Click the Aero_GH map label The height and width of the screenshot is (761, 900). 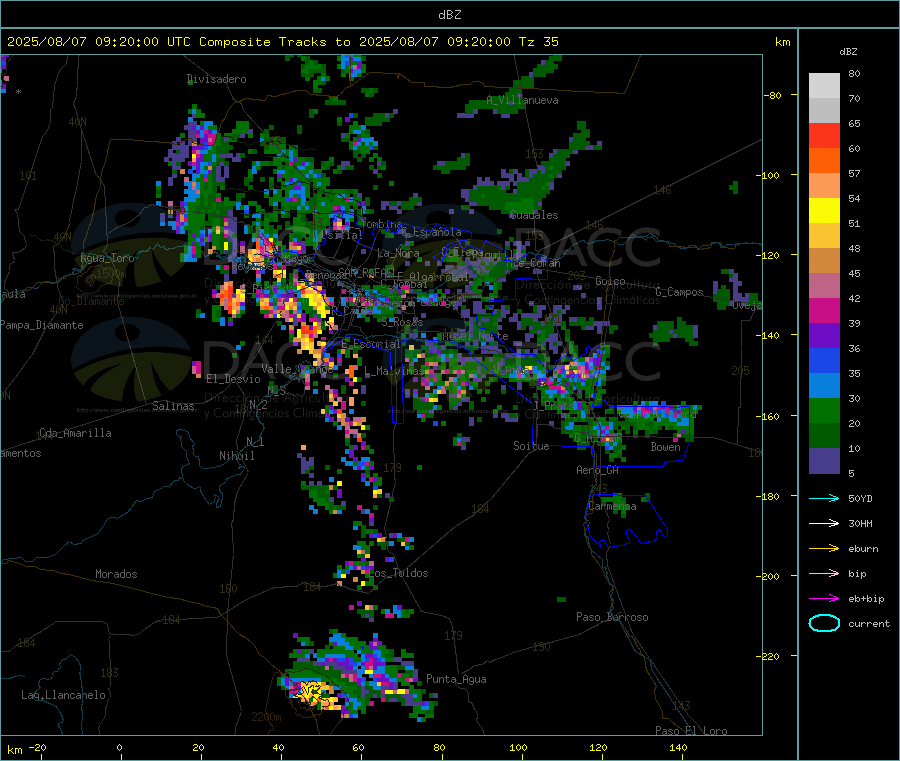(598, 470)
